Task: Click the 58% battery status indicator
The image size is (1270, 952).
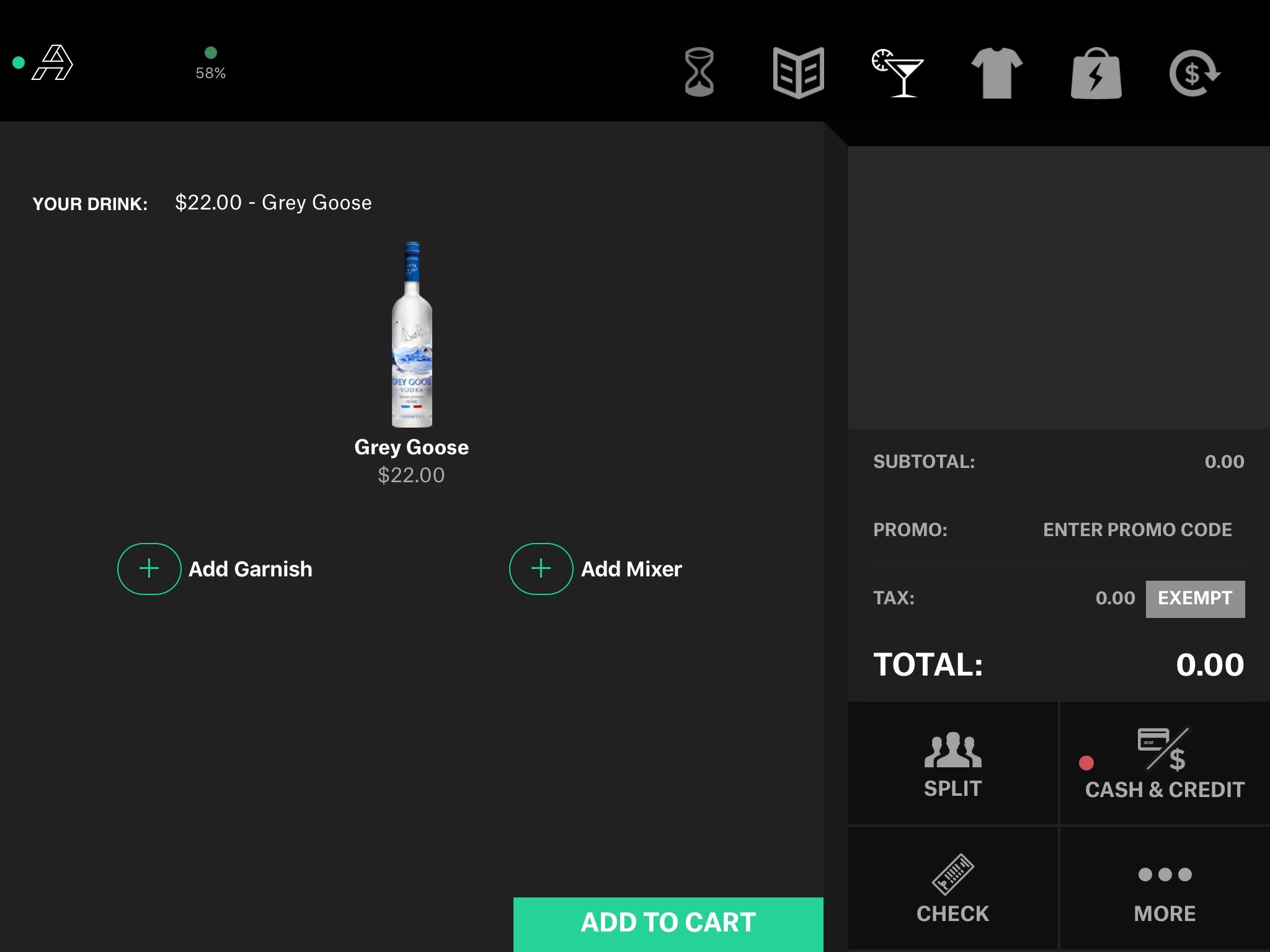Action: click(x=211, y=64)
